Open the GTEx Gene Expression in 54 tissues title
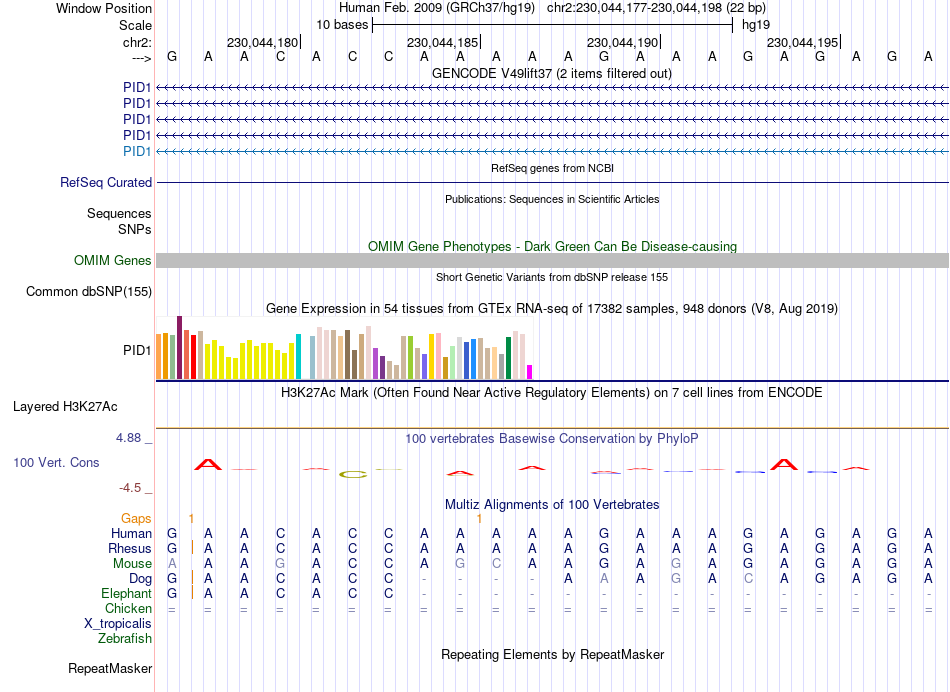This screenshot has height=692, width=950. coord(552,308)
